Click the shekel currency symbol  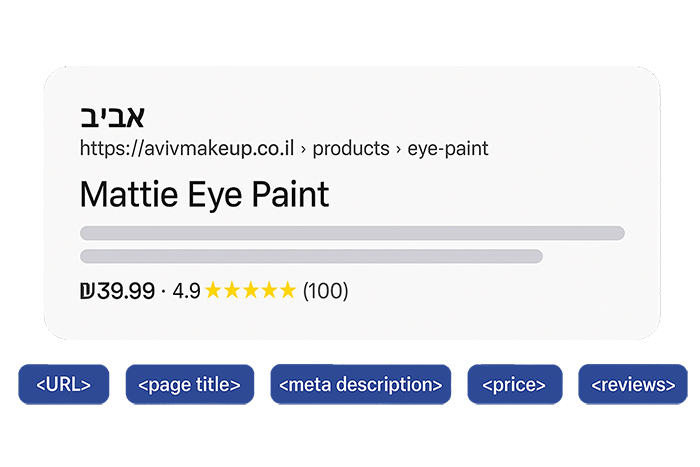(x=87, y=291)
